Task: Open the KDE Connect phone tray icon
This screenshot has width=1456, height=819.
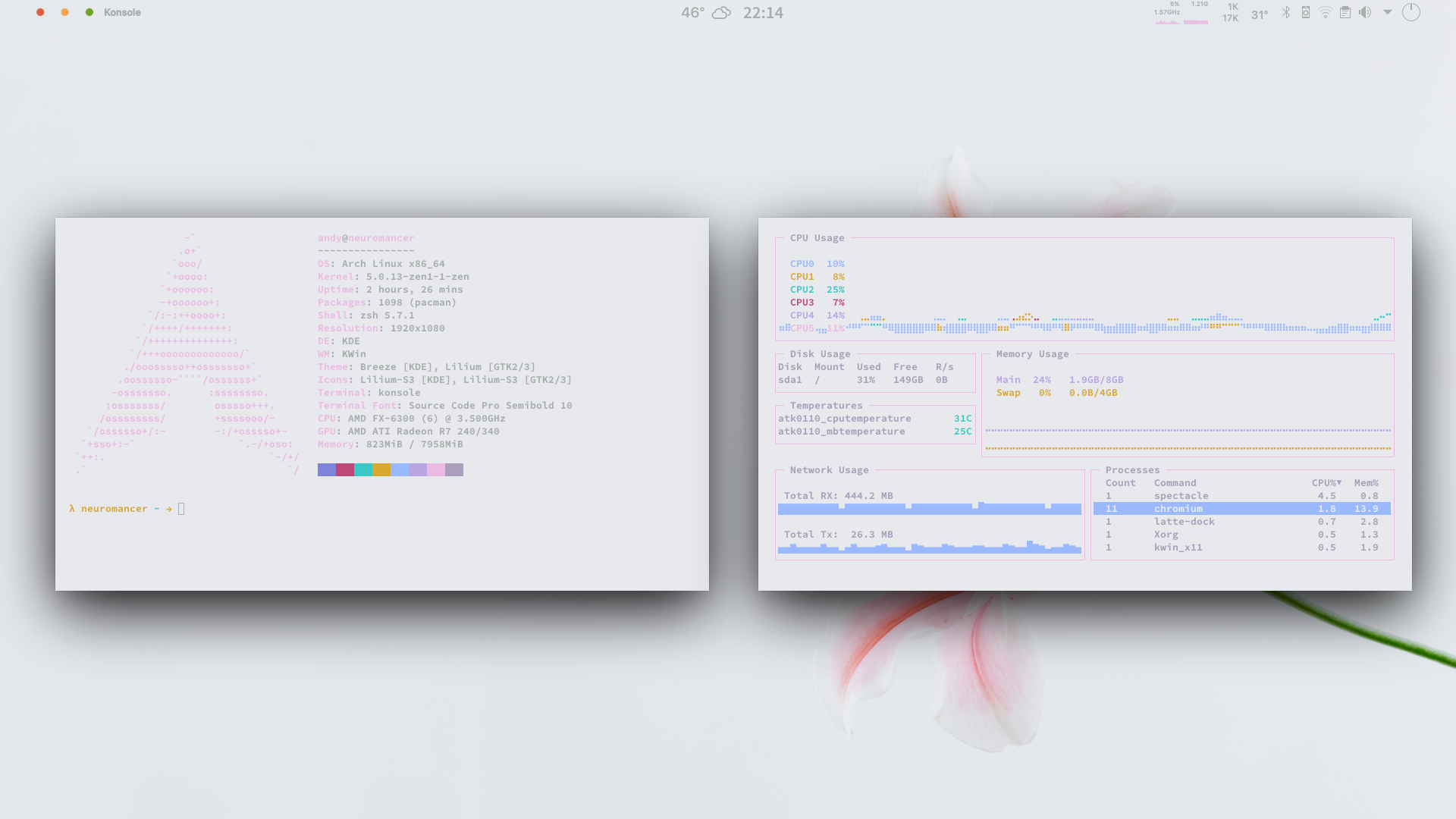Action: [x=1306, y=12]
